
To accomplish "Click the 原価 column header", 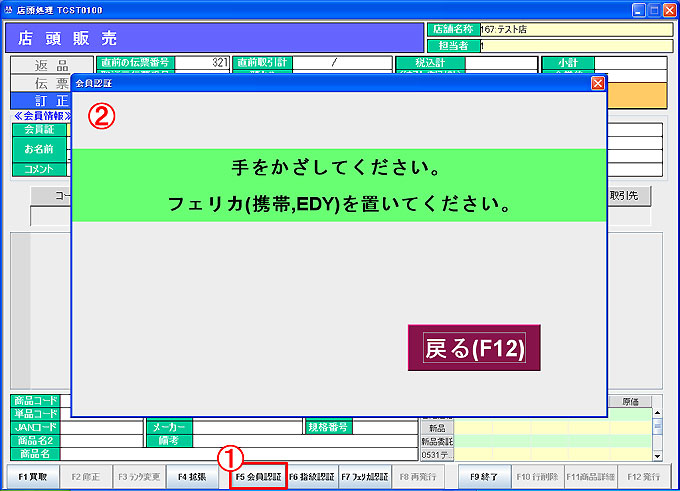I will point(630,402).
